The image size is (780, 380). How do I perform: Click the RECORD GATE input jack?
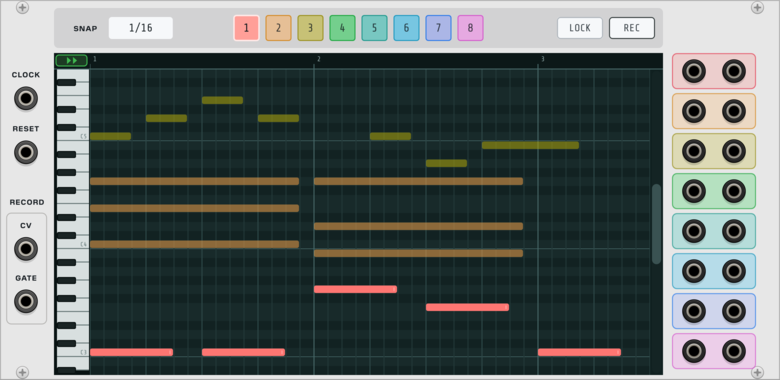click(x=26, y=301)
